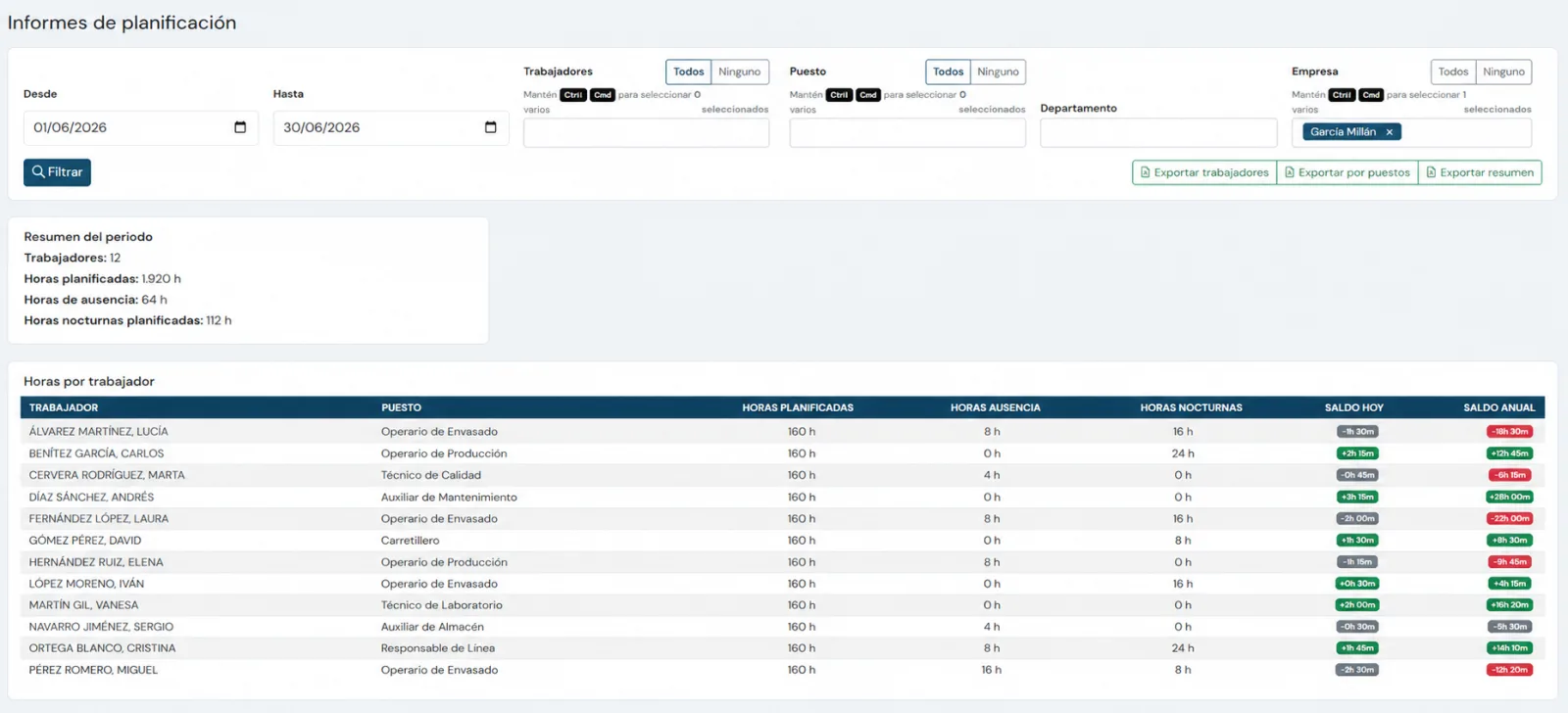Click annual balance badge for ORTEGA BLANCO
1568x713 pixels.
tap(1509, 648)
